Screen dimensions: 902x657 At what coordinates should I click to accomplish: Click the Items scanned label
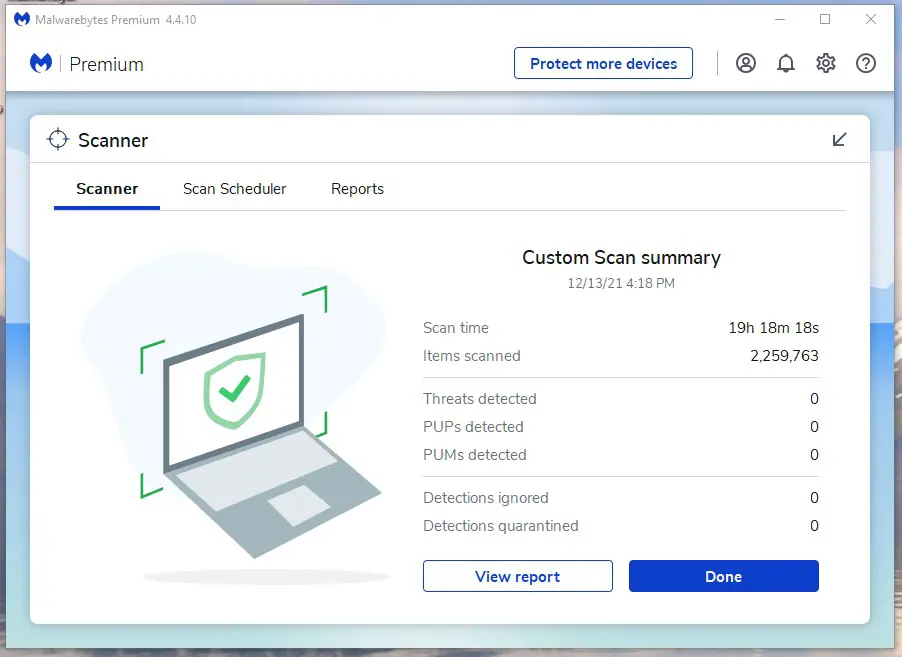click(x=472, y=356)
